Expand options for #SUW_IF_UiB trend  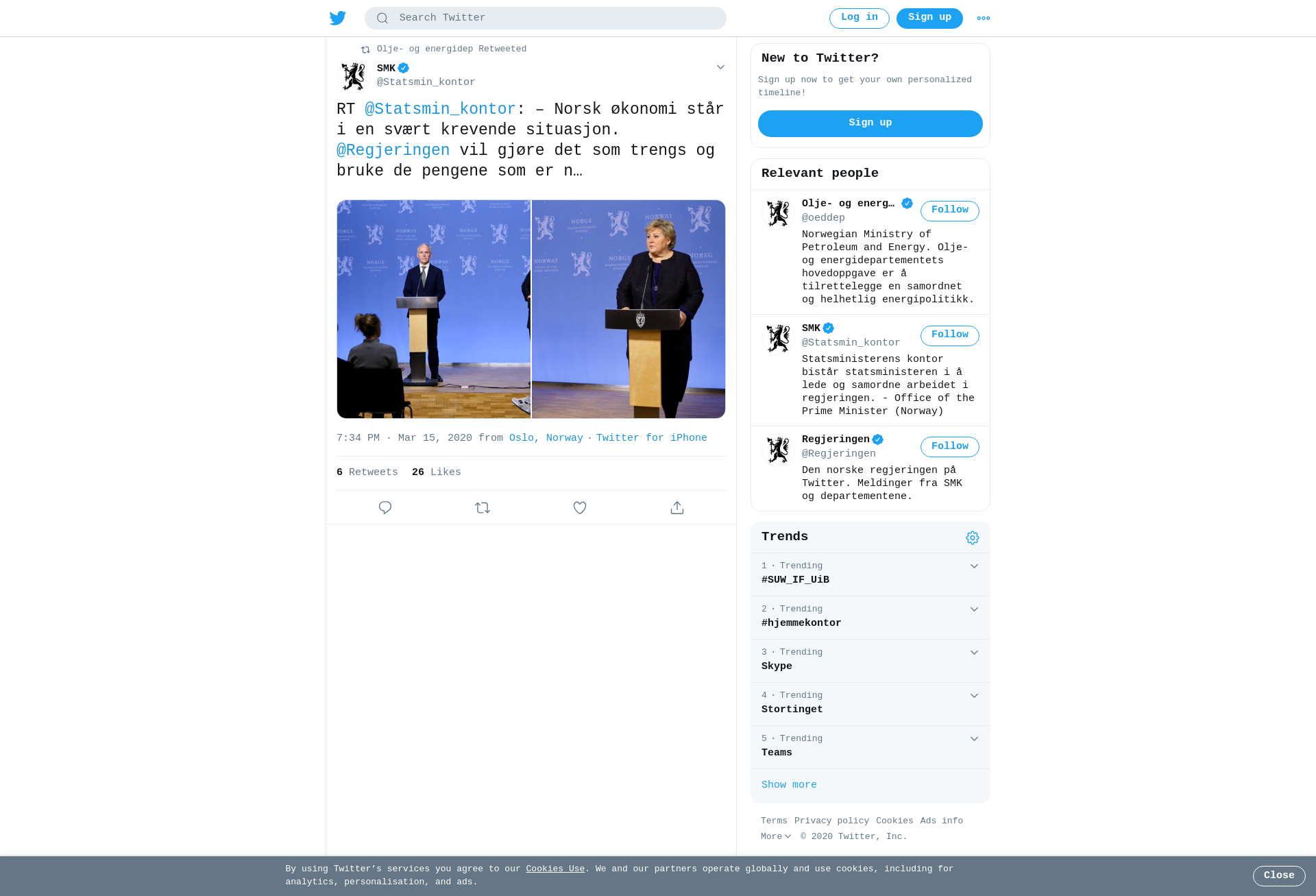point(974,566)
